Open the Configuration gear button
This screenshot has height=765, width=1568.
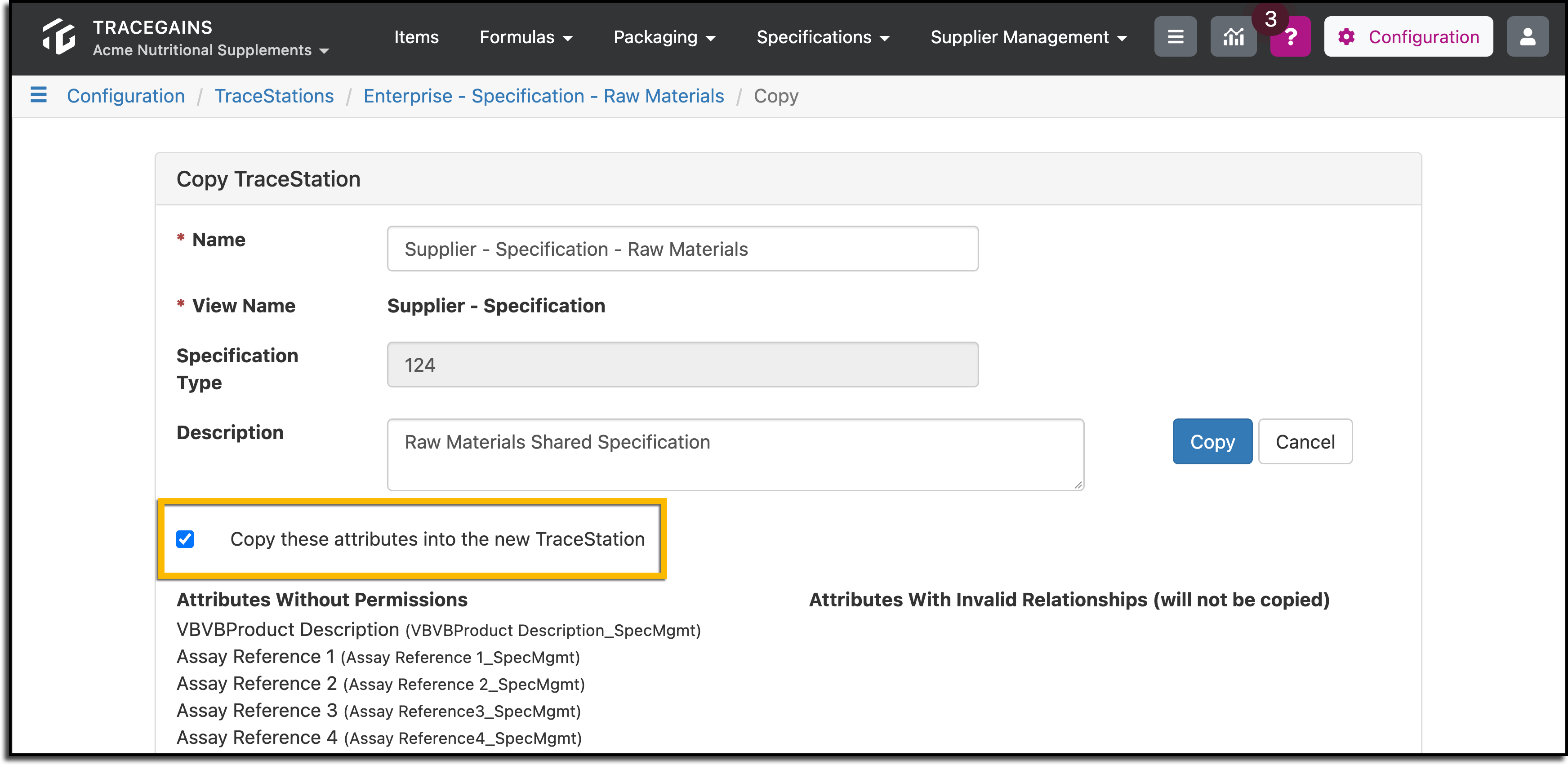click(1408, 37)
